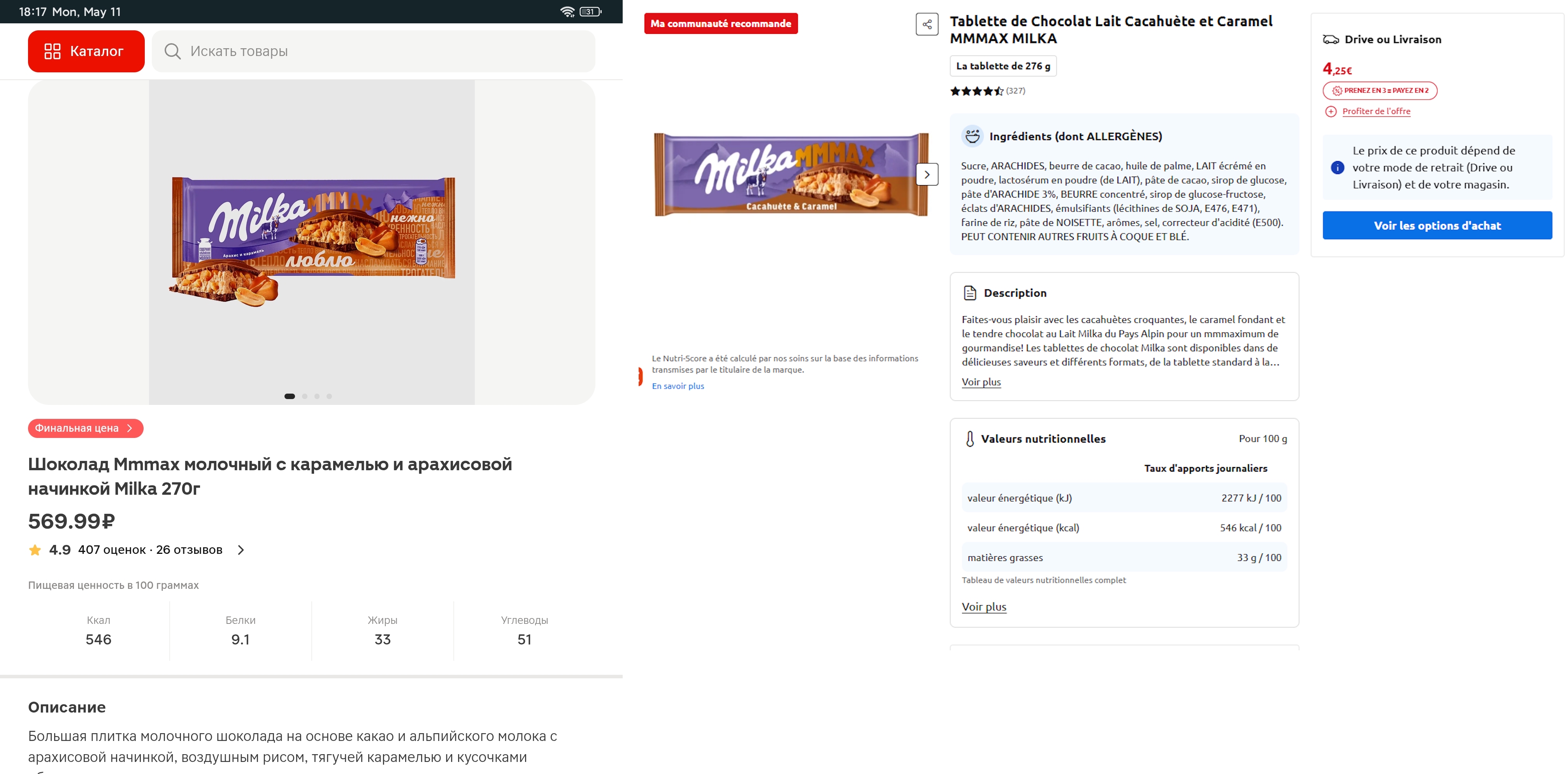Click the Description document icon
Screen dimensions: 1568x774
pyautogui.click(x=970, y=293)
